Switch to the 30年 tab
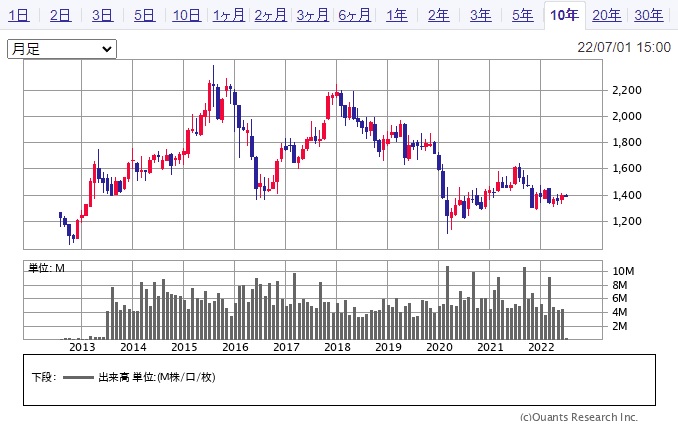The width and height of the screenshot is (678, 428). pos(648,15)
